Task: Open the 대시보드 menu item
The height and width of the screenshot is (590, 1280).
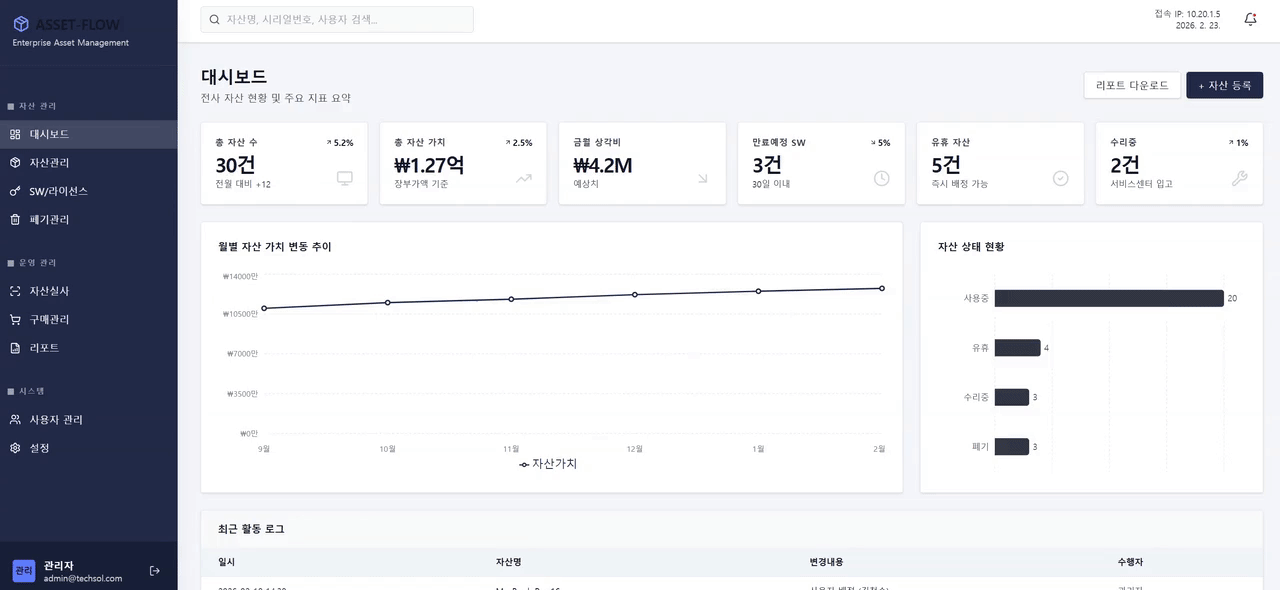Action: (50, 134)
